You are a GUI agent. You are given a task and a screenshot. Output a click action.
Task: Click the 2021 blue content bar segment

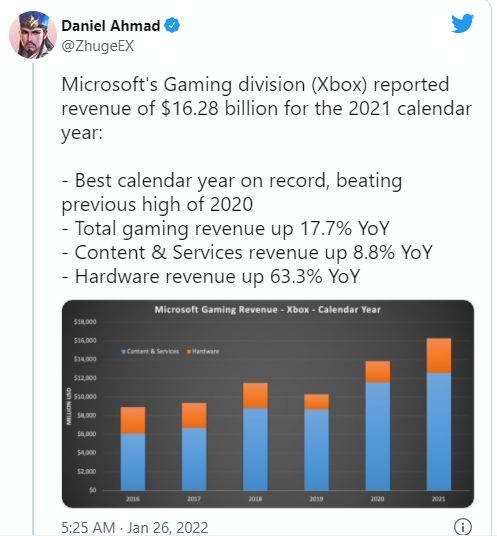click(x=439, y=431)
